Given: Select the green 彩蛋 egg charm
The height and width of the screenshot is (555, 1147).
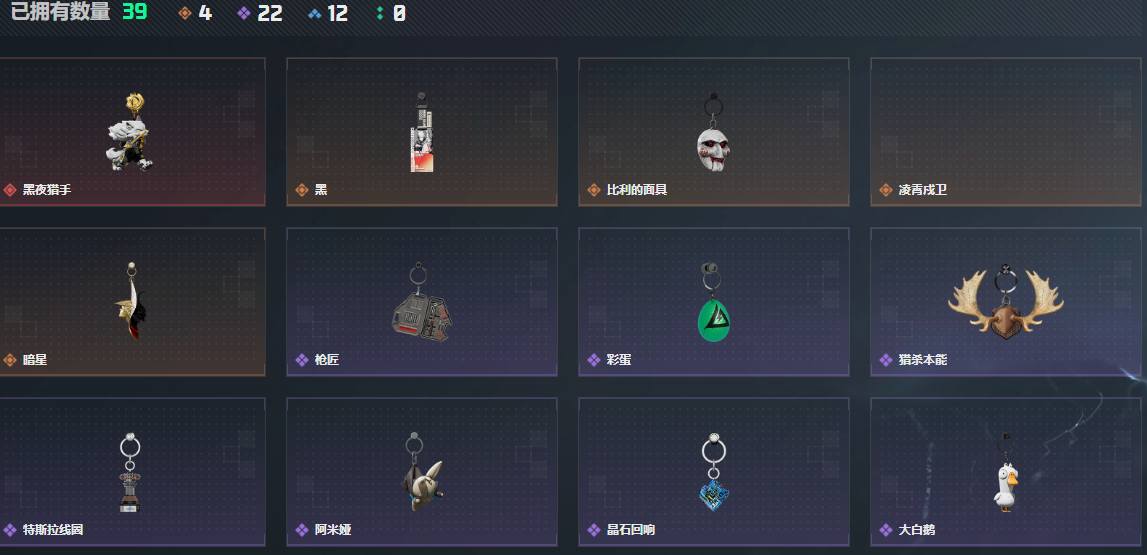Looking at the screenshot, I should [713, 302].
